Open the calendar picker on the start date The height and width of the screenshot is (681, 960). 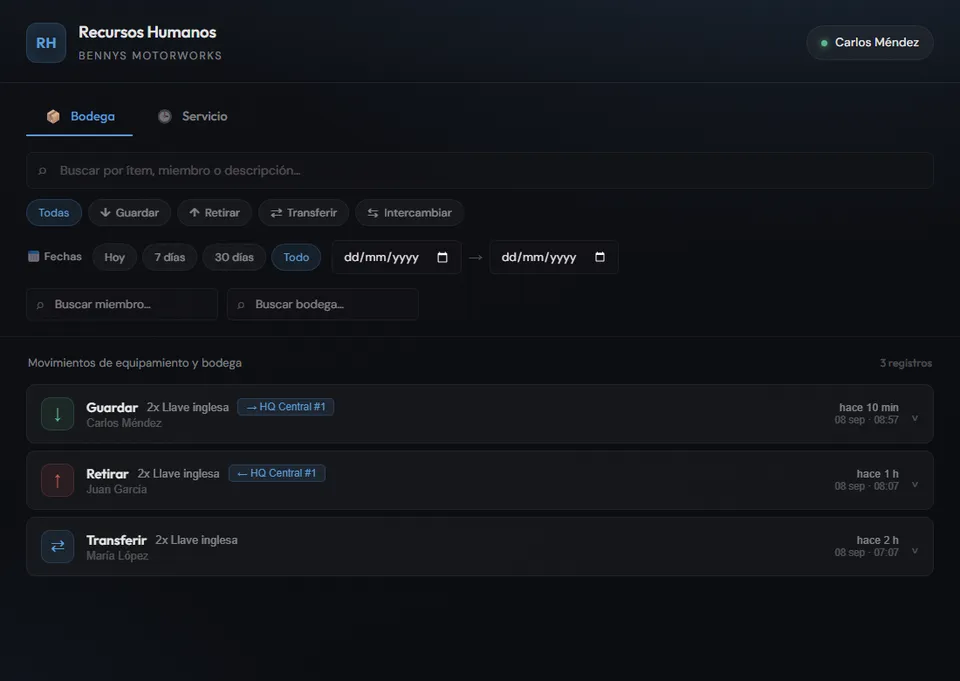[442, 257]
